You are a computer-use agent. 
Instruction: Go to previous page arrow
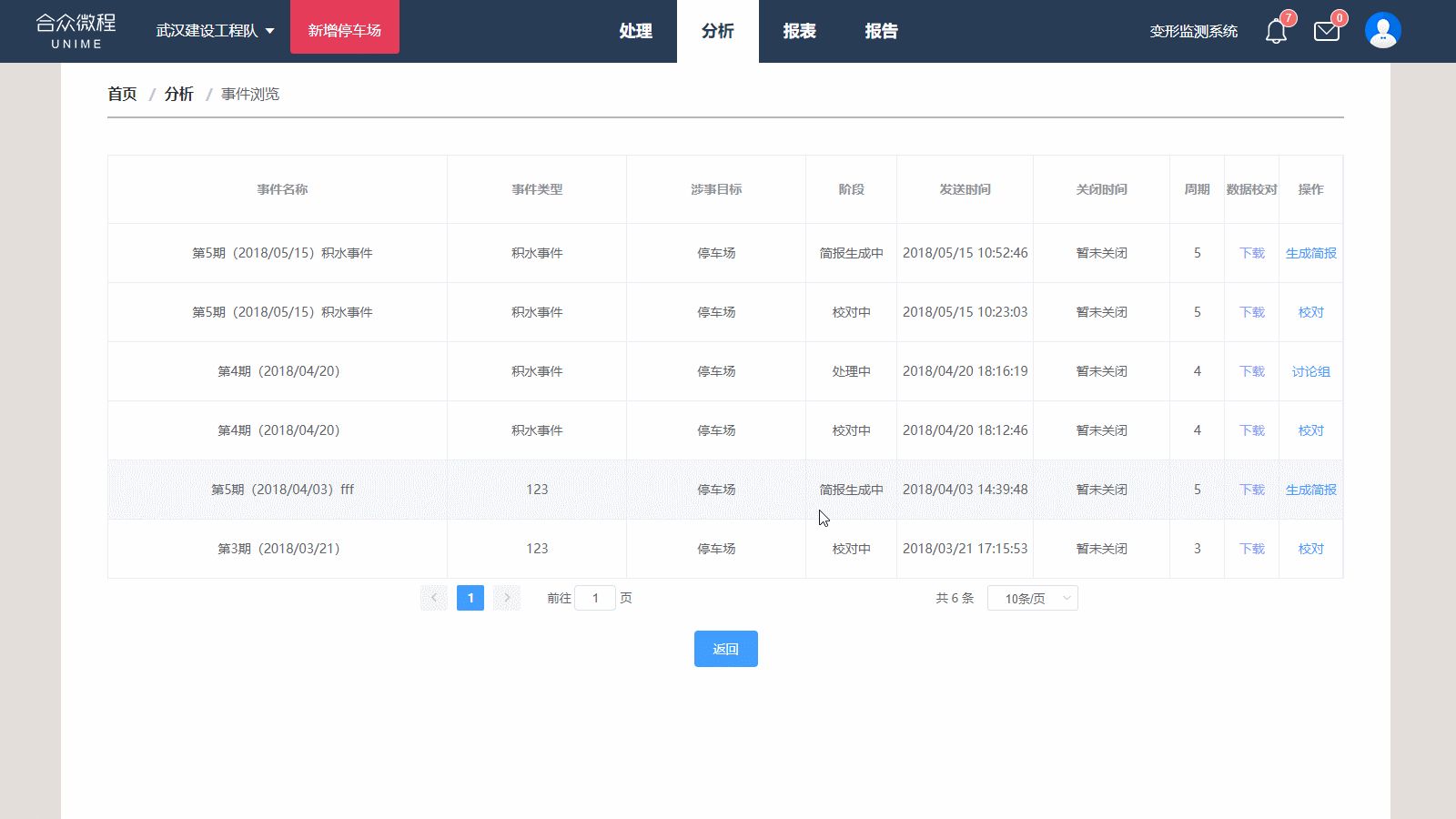tap(434, 598)
